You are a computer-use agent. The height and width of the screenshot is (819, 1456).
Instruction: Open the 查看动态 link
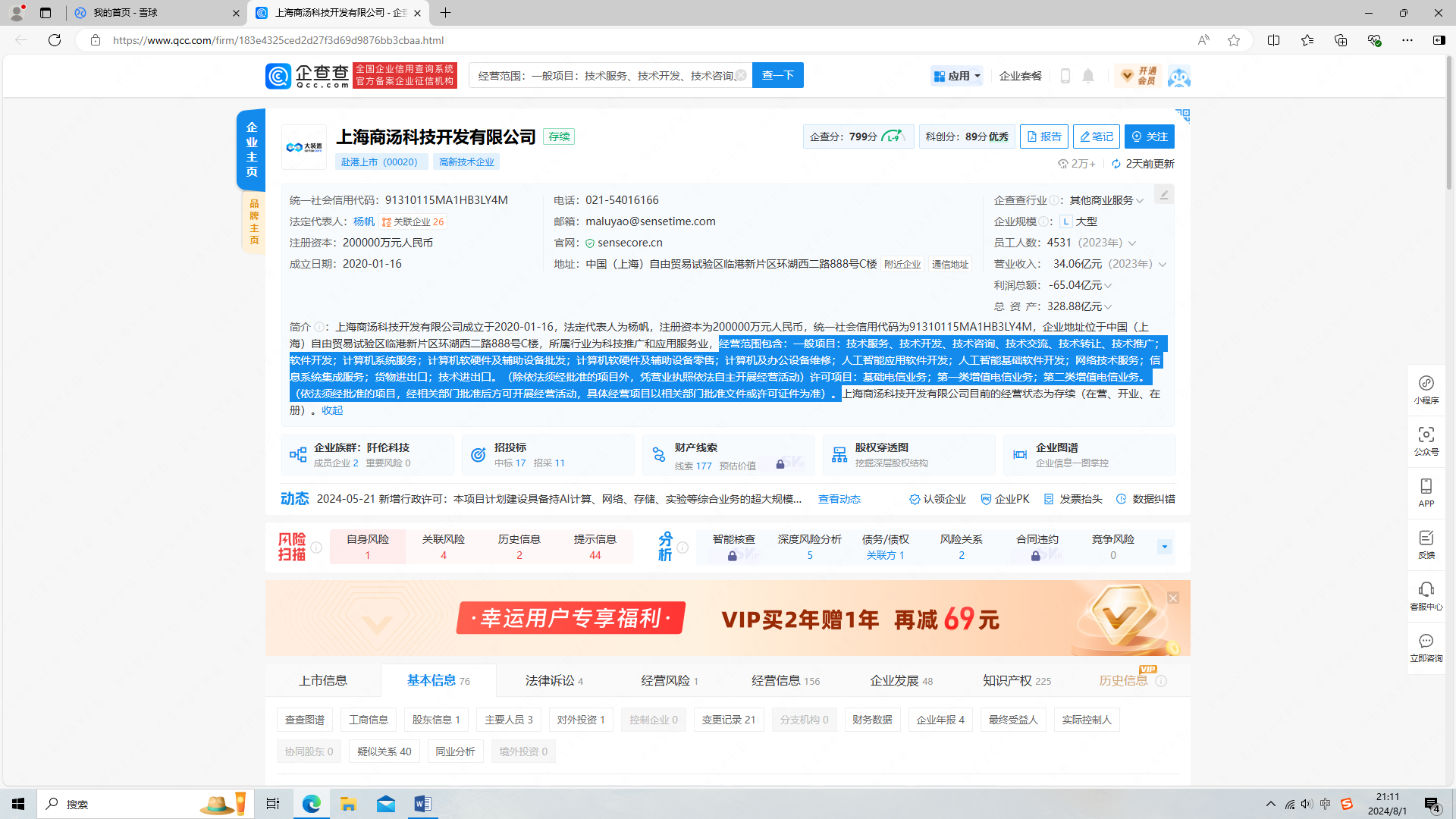839,499
